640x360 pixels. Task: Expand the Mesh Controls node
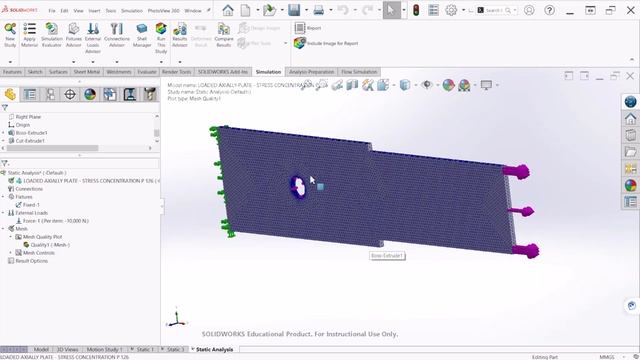(x=11, y=253)
